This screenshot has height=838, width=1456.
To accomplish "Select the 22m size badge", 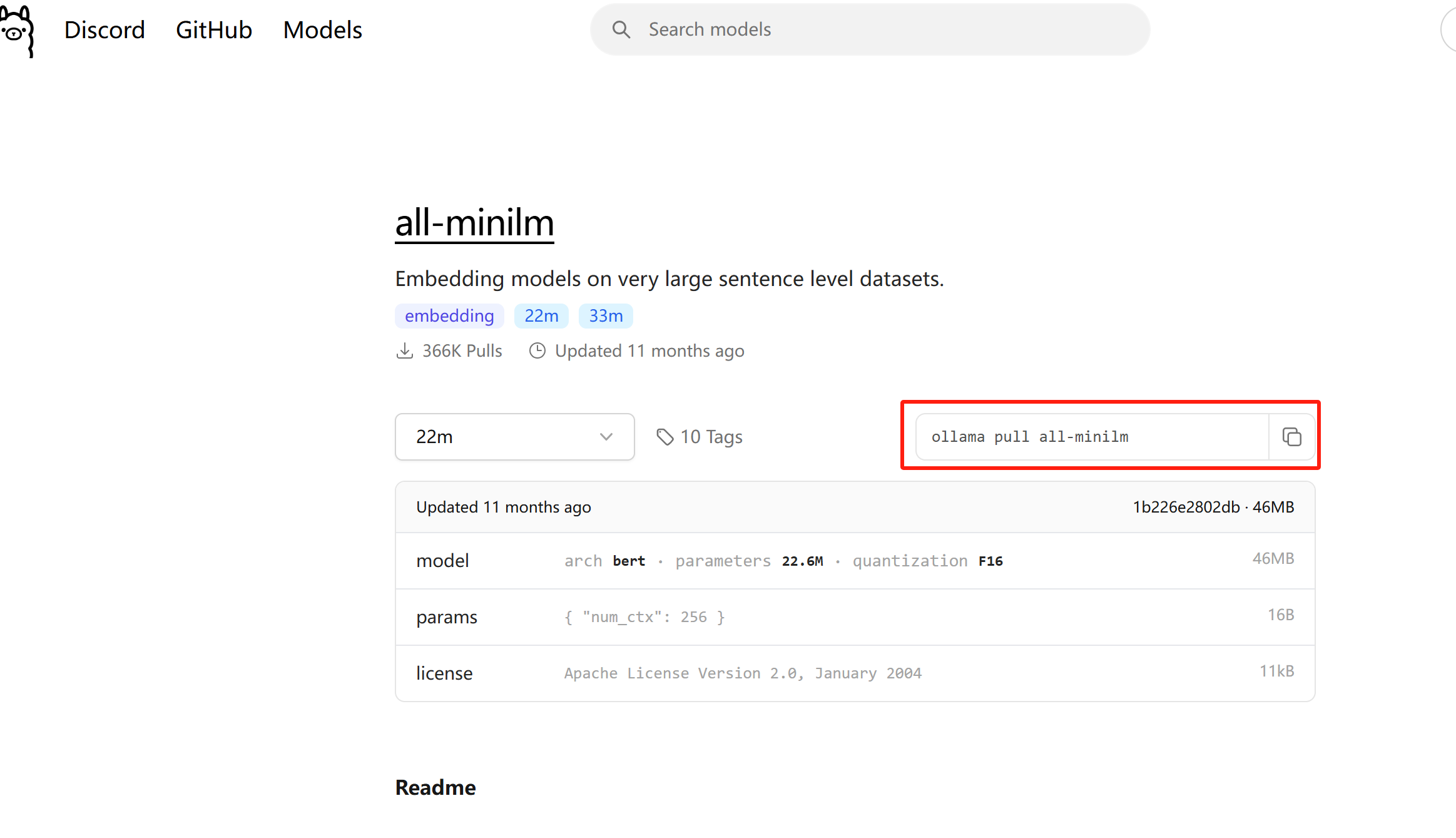I will tap(541, 316).
